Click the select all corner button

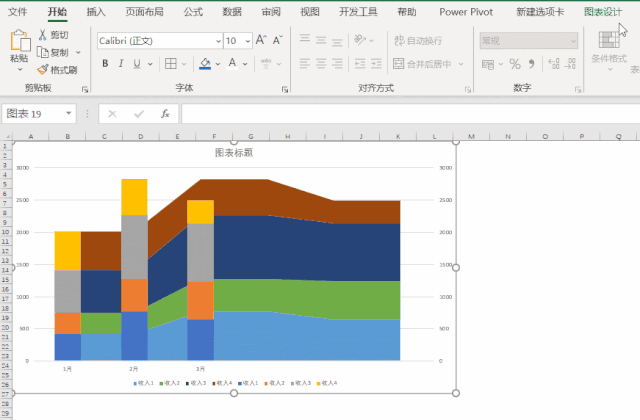(x=6, y=136)
